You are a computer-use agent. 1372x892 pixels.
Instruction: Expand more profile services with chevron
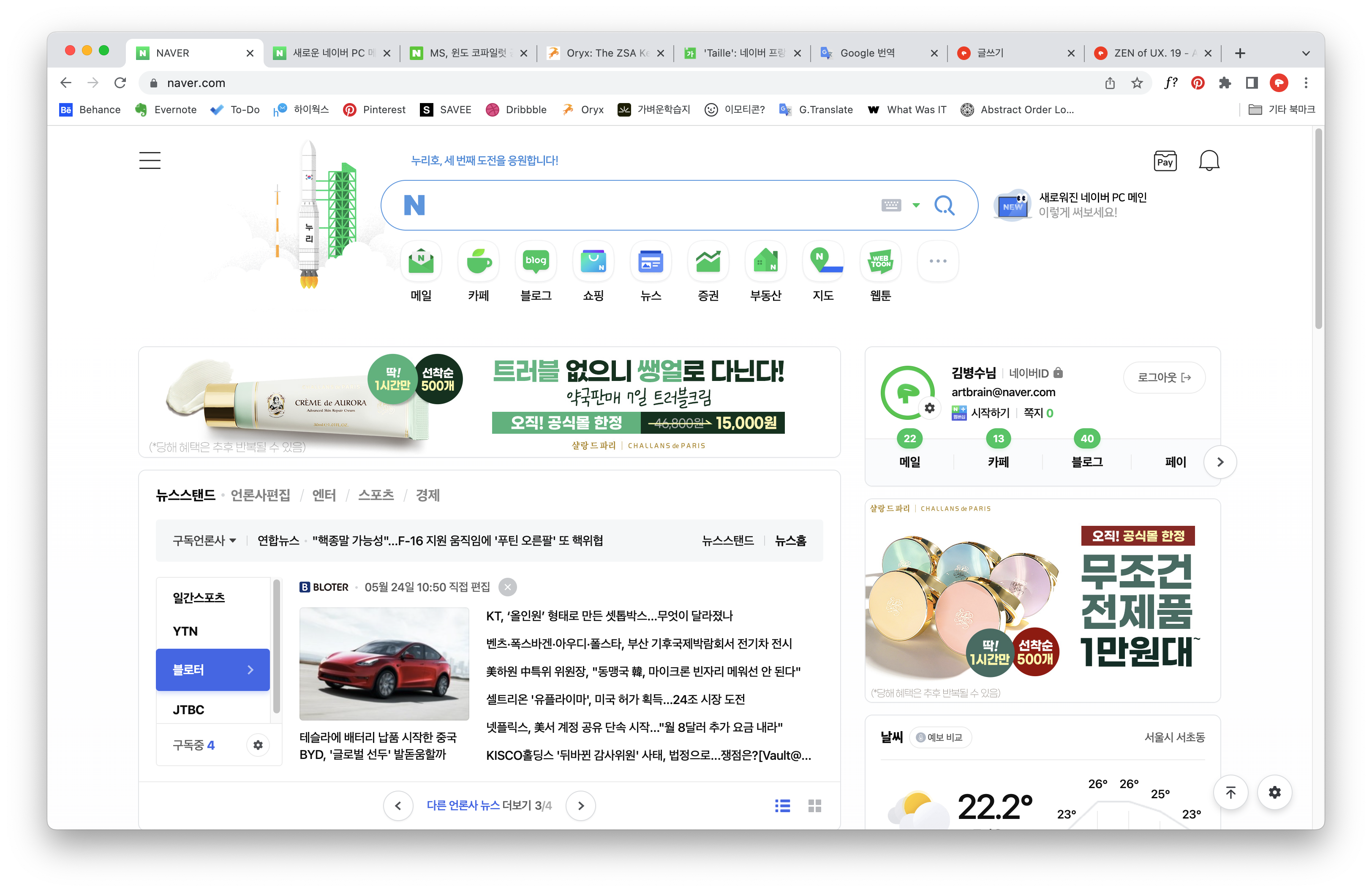pos(1220,462)
